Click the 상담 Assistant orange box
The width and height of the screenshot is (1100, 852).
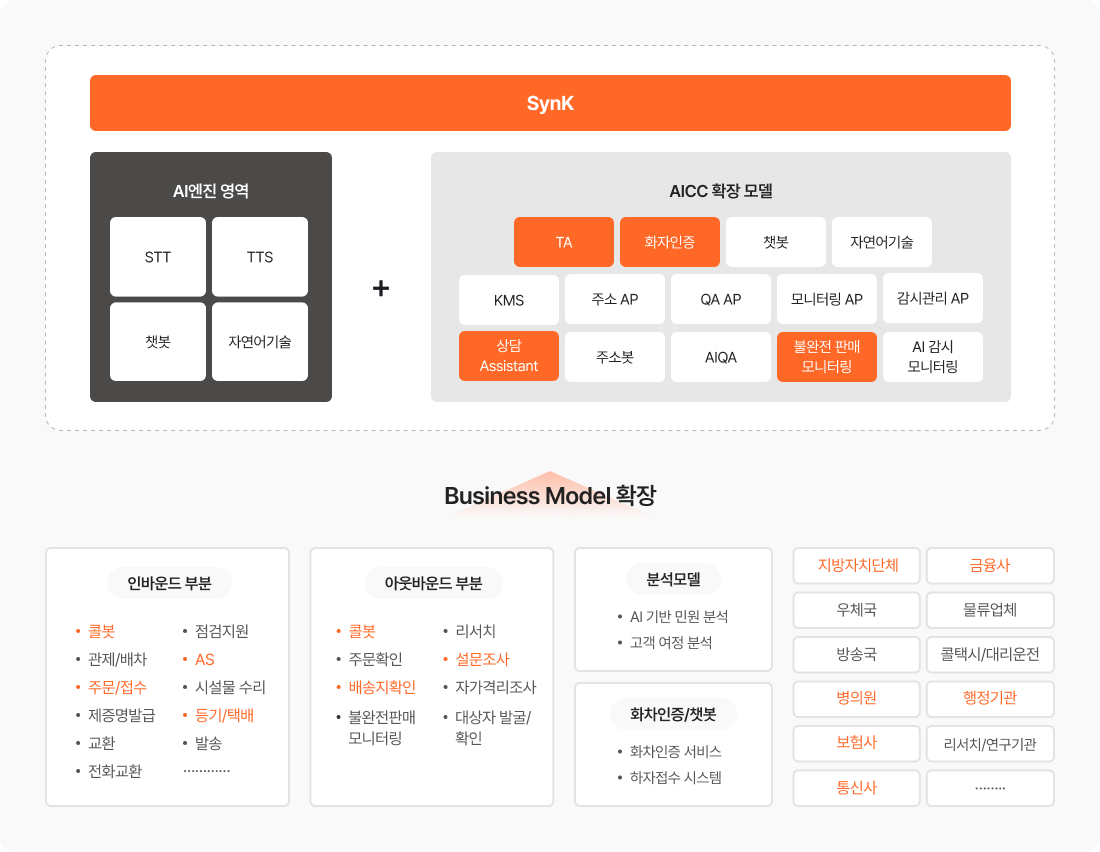click(x=509, y=357)
